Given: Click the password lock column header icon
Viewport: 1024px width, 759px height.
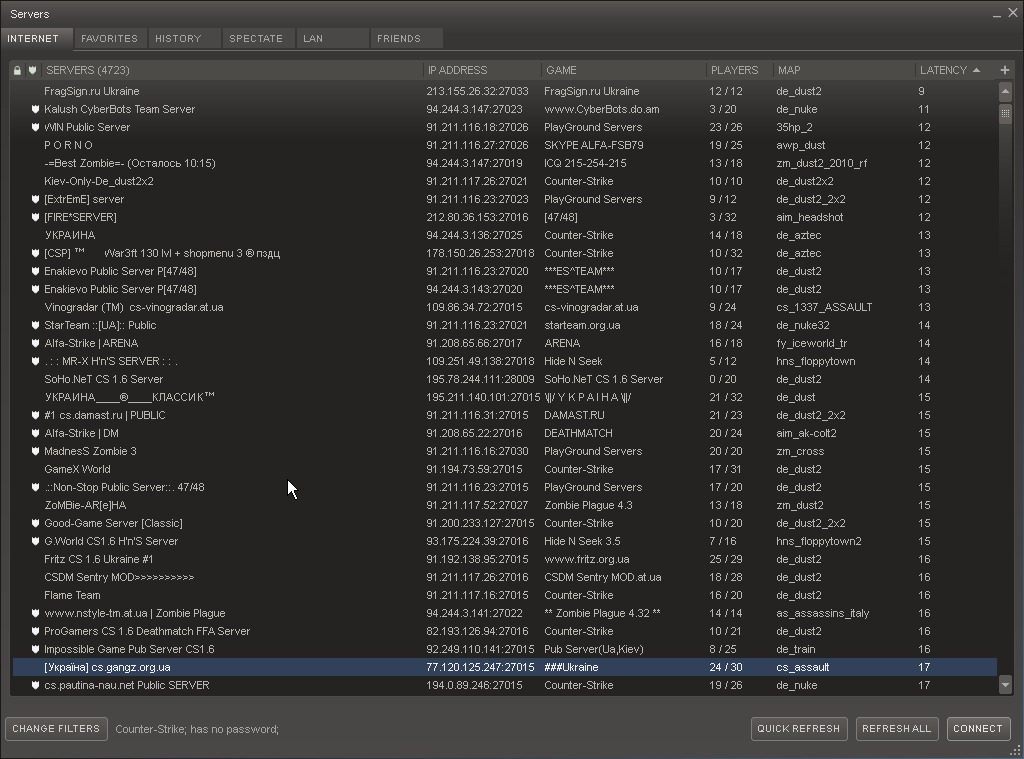Looking at the screenshot, I should (17, 70).
